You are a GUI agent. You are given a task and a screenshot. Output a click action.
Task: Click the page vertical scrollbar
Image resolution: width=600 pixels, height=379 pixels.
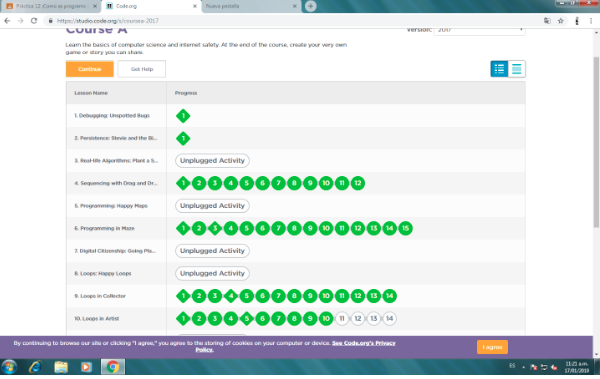pyautogui.click(x=596, y=142)
